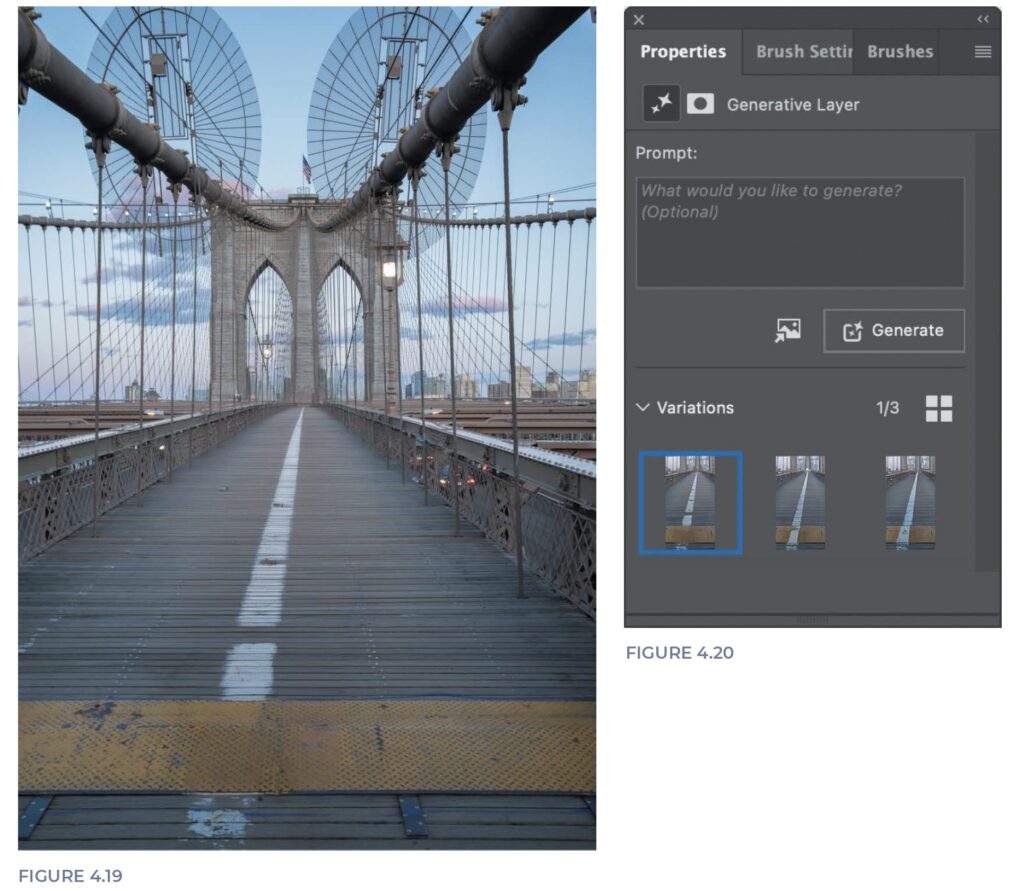Click the reference image icon beside Generate

(787, 331)
